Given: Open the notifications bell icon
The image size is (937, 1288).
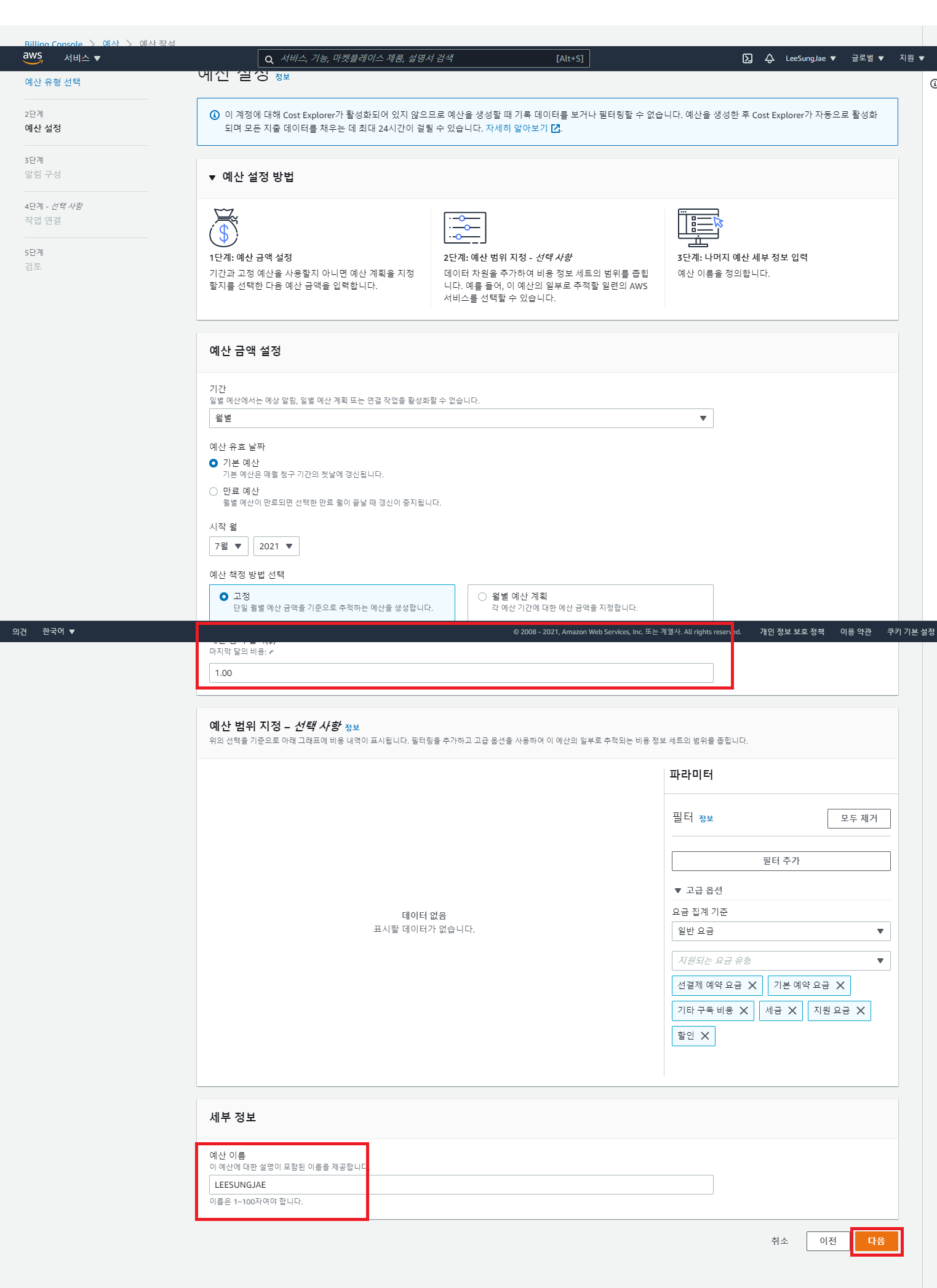Looking at the screenshot, I should (x=769, y=58).
